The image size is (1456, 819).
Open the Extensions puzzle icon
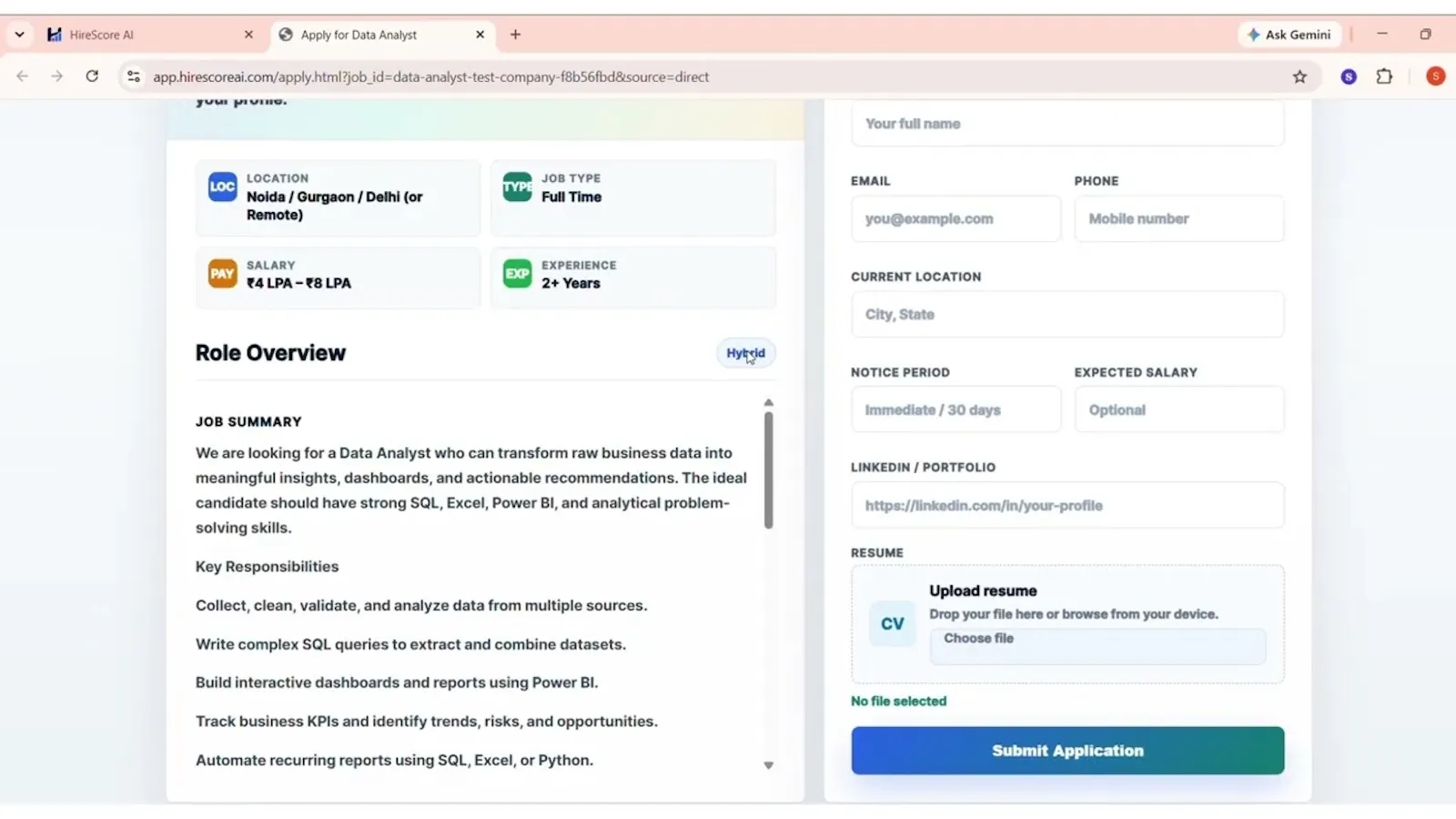[1384, 76]
